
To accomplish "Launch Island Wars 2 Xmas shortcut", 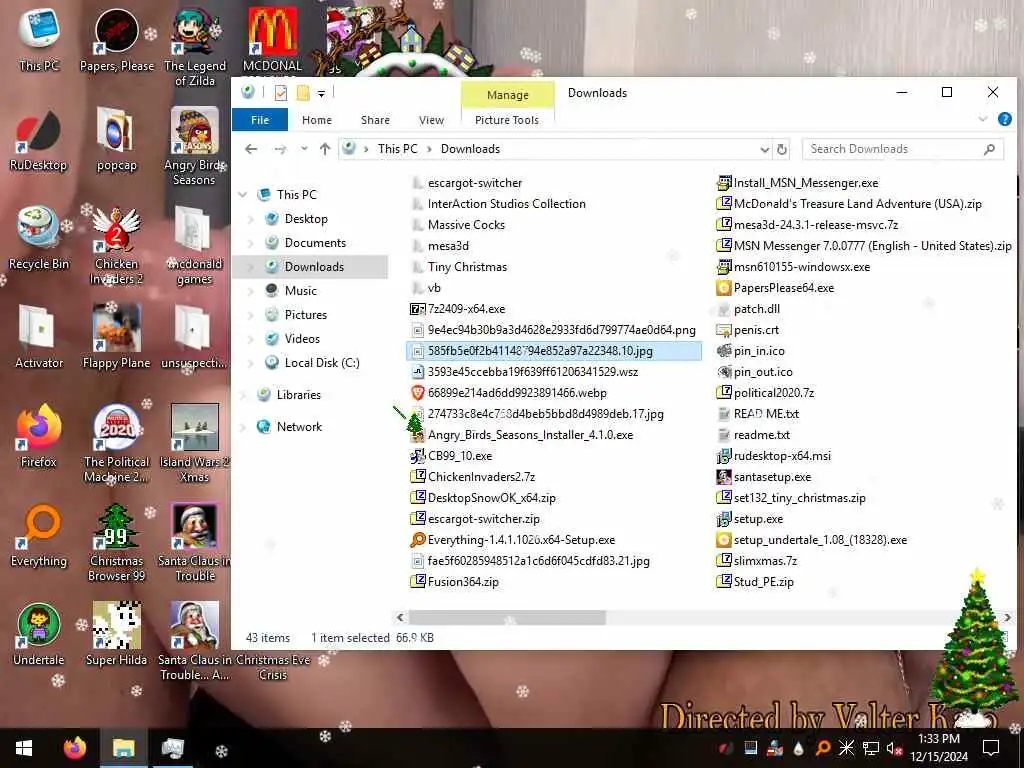I will 195,444.
